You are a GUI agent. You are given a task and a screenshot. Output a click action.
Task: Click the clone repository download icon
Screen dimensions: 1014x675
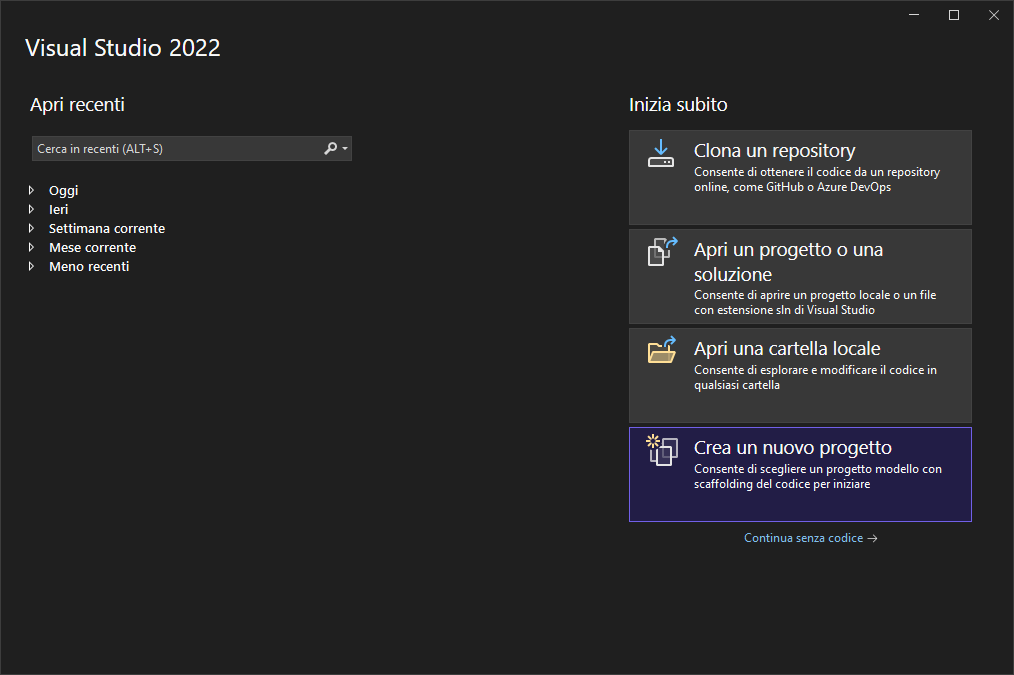click(x=661, y=153)
